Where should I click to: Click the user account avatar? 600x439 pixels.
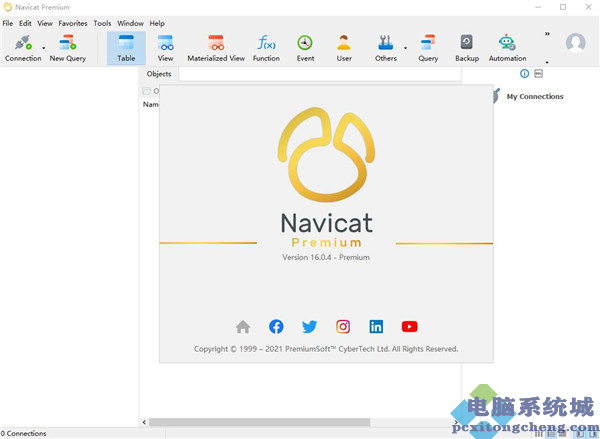coord(576,43)
